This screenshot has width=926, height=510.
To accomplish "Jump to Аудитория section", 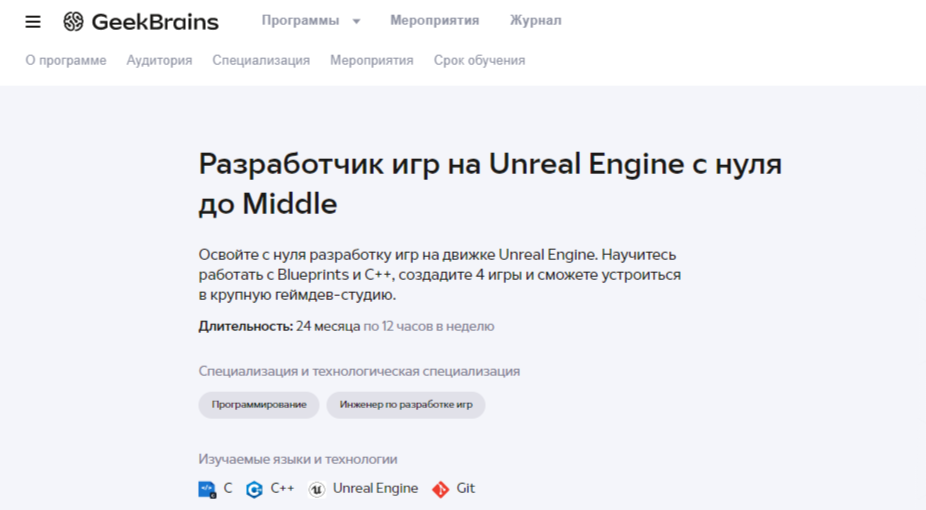I will tap(159, 60).
